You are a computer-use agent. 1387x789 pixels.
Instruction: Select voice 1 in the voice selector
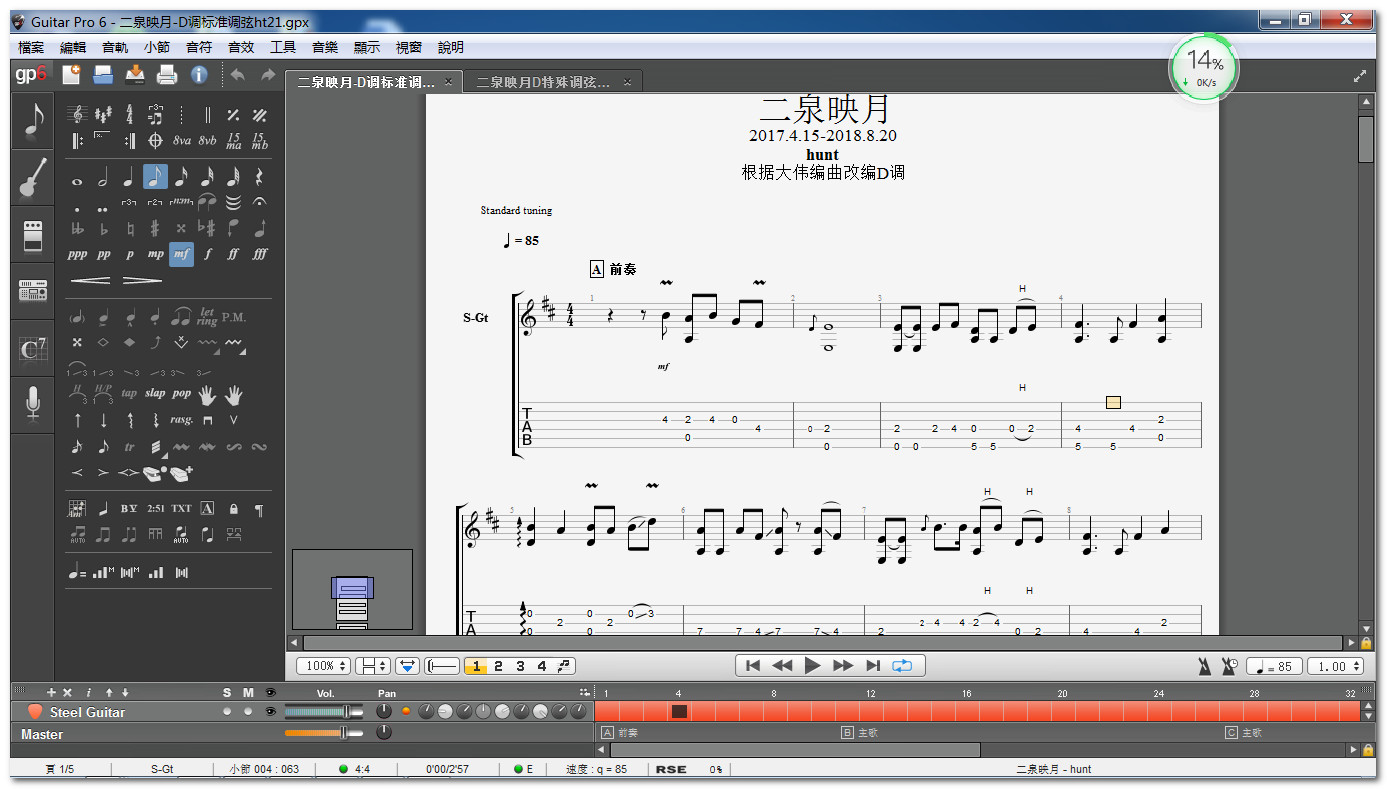(476, 666)
